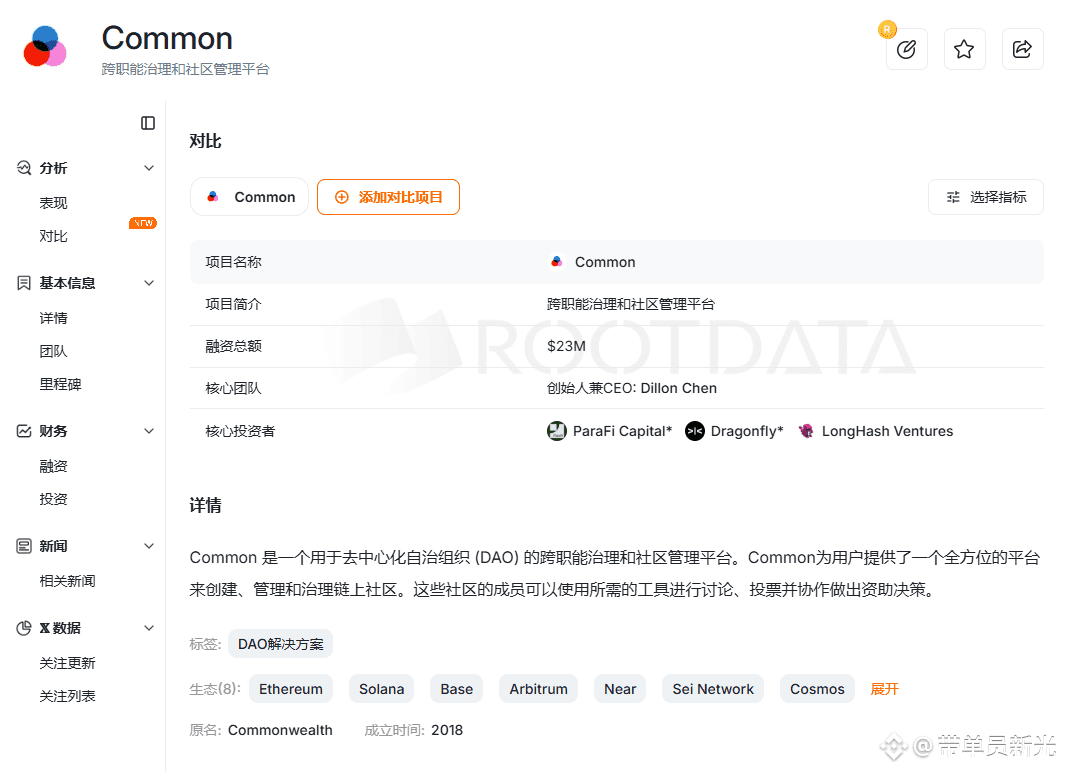Star the Common project as favorite
This screenshot has width=1065, height=772.
click(964, 49)
